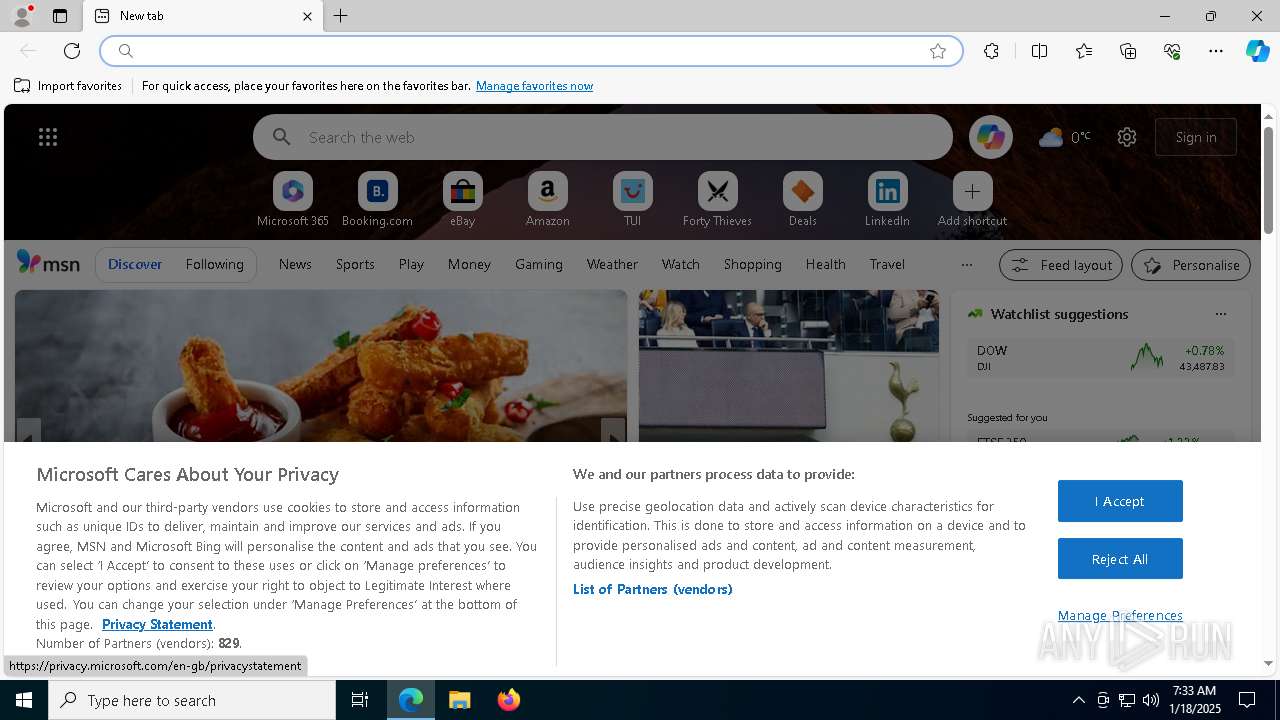Open Watchlist suggestions more options
This screenshot has height=720, width=1280.
click(x=1221, y=314)
